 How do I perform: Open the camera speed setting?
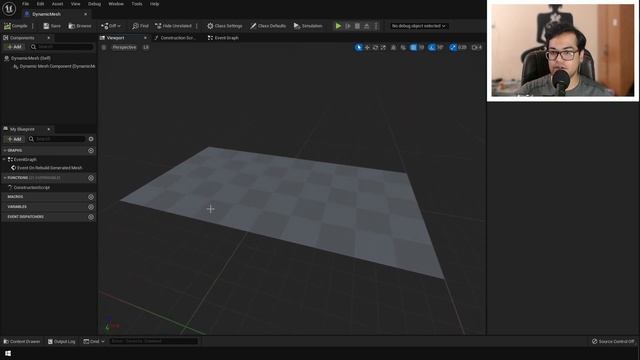(x=477, y=47)
